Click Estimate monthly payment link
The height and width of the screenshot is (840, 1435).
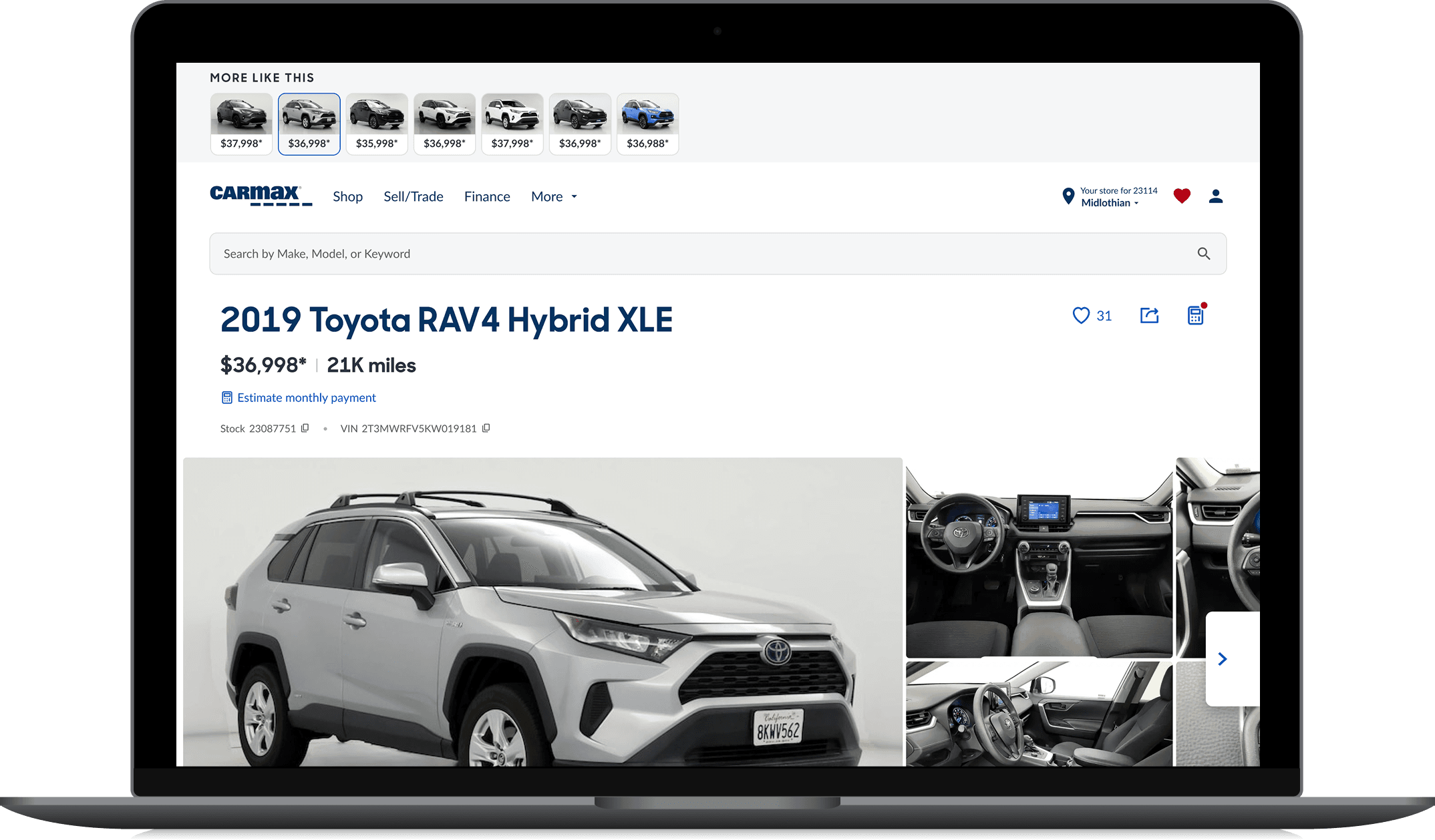coord(307,397)
